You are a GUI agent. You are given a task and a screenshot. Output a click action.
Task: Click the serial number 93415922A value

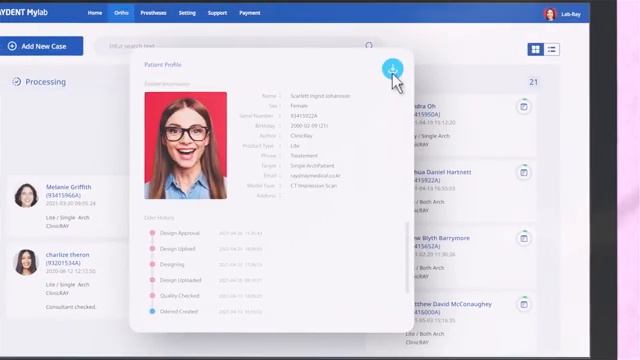(304, 116)
